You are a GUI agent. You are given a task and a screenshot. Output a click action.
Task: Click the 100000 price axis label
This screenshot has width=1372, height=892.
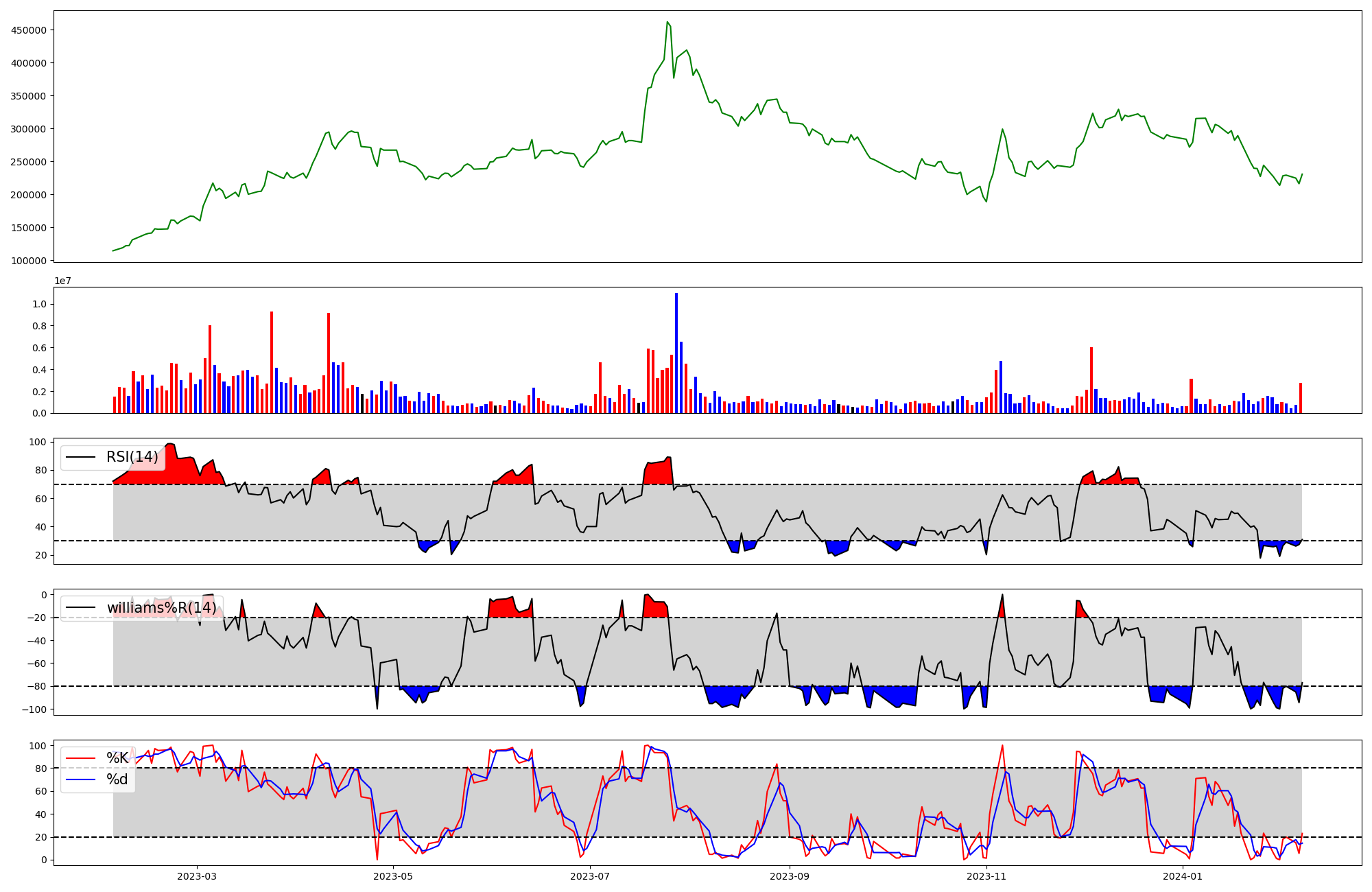click(28, 261)
